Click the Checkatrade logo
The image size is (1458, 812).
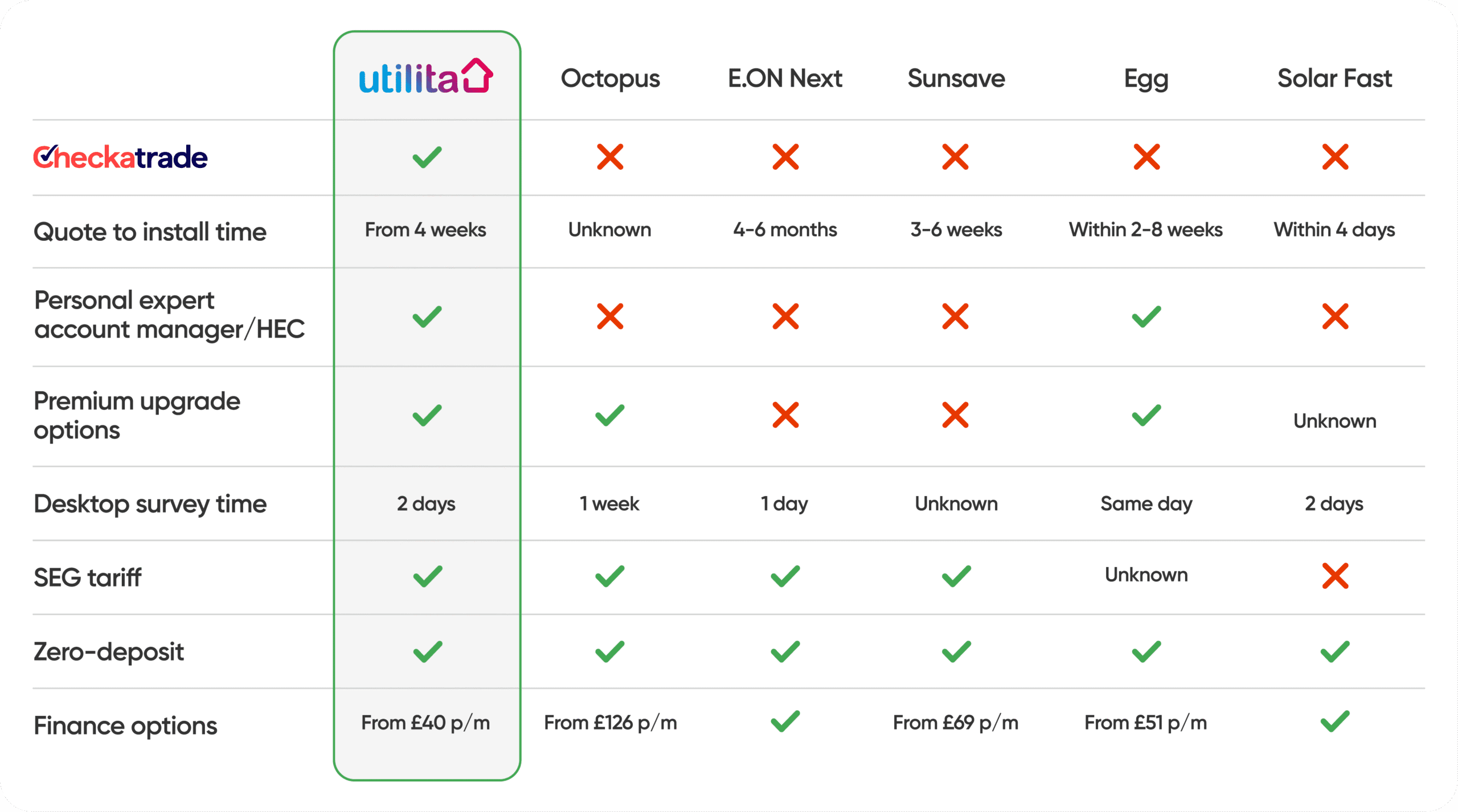120,157
